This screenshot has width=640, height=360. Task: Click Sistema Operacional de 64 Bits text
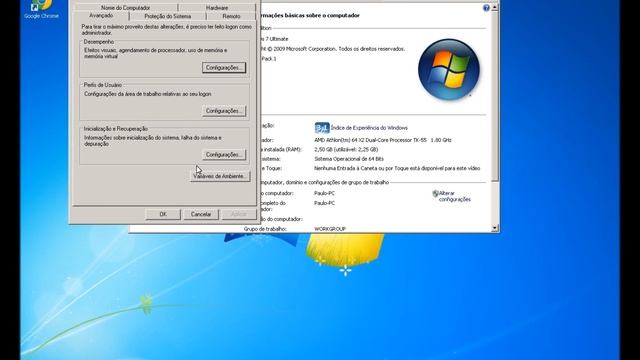click(349, 159)
